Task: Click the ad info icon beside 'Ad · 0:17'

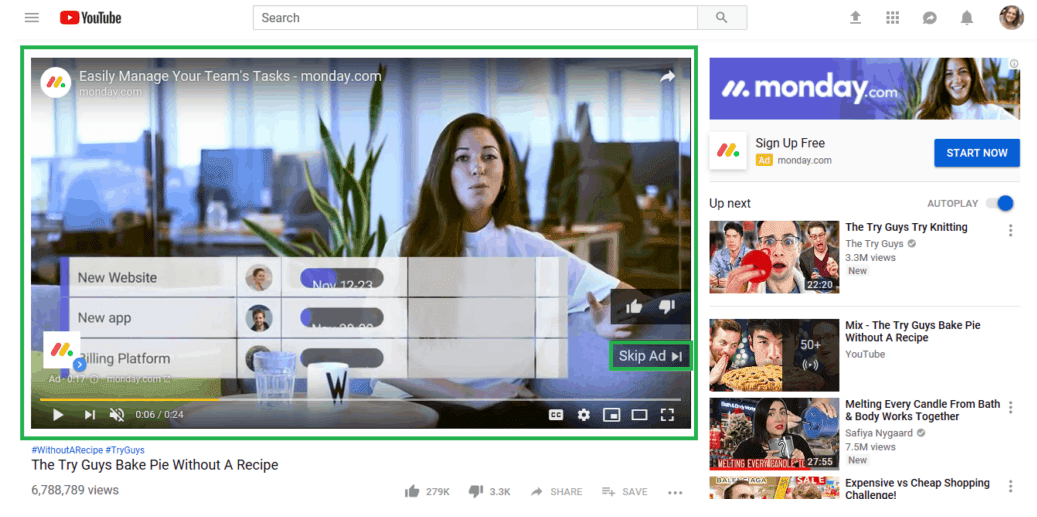Action: 94,379
